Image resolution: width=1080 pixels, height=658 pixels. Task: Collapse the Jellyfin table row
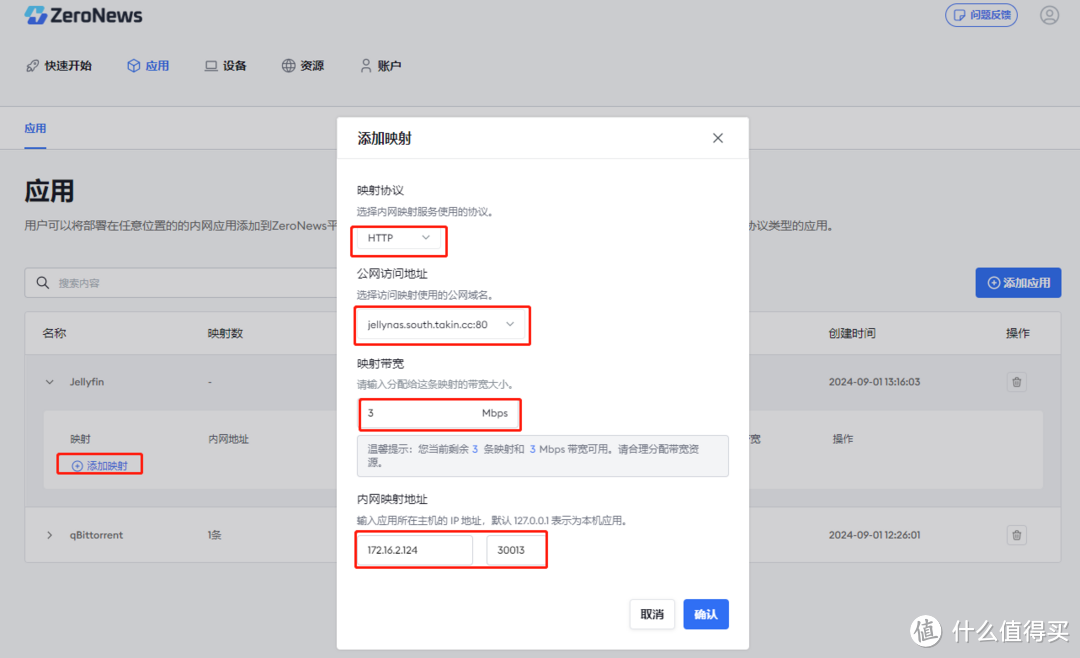tap(49, 381)
